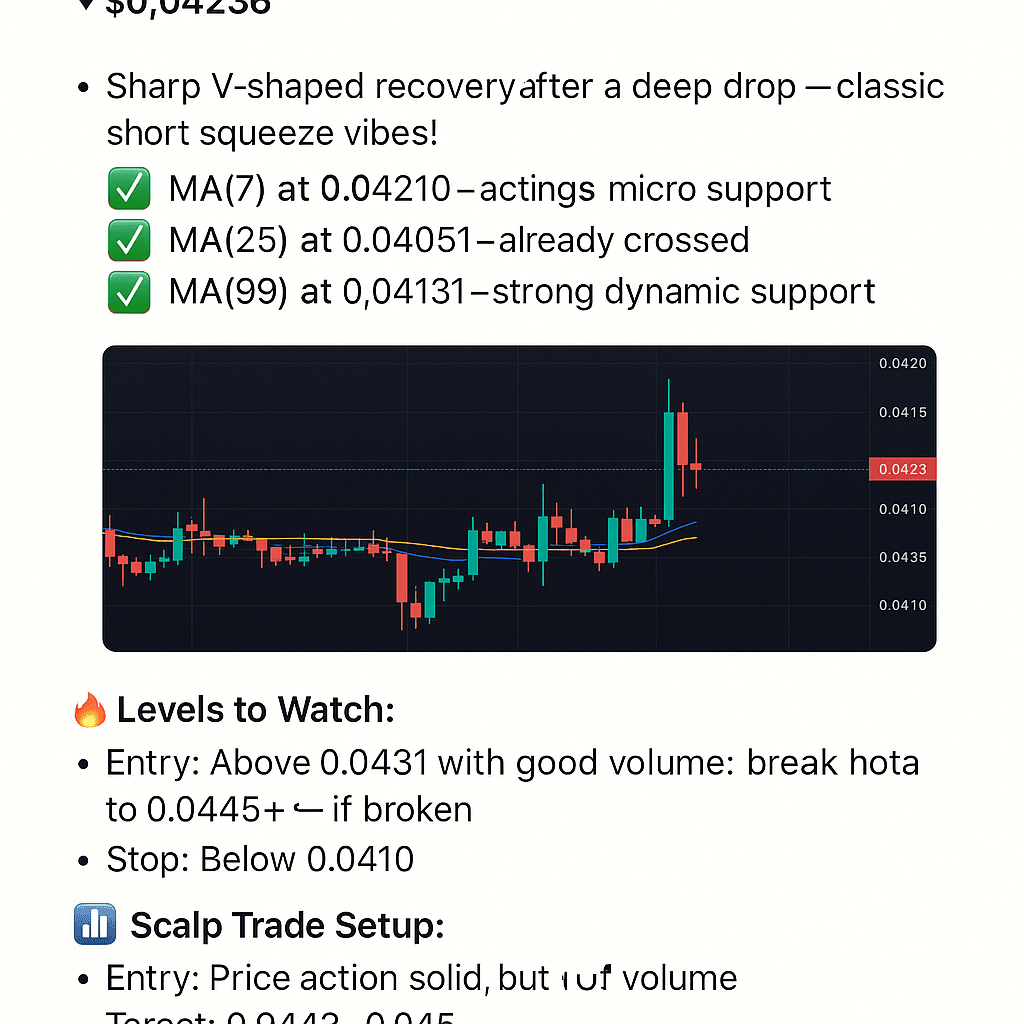Click the Levels to Watch heading

(255, 711)
